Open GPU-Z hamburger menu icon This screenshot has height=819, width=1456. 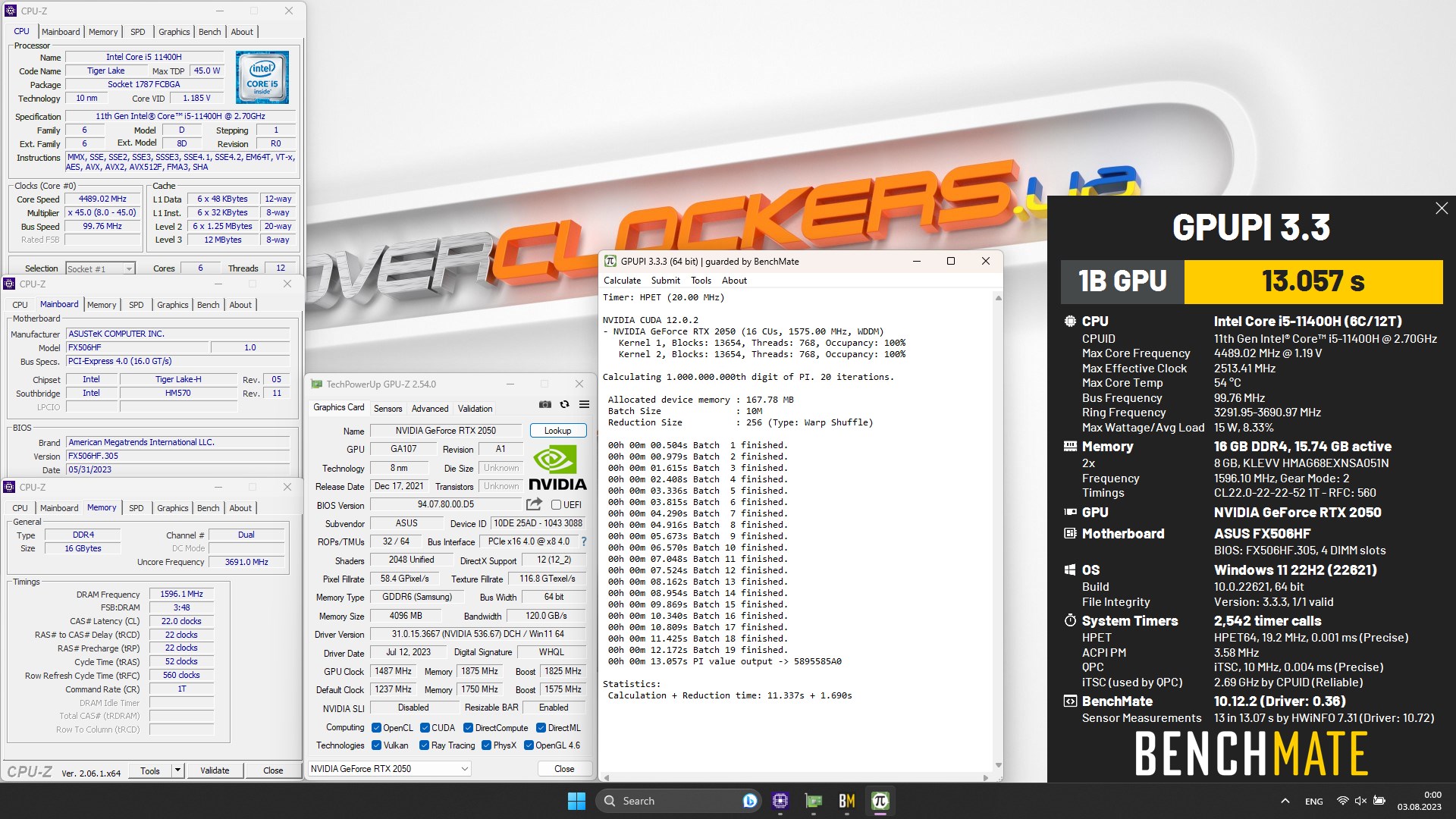tap(584, 404)
